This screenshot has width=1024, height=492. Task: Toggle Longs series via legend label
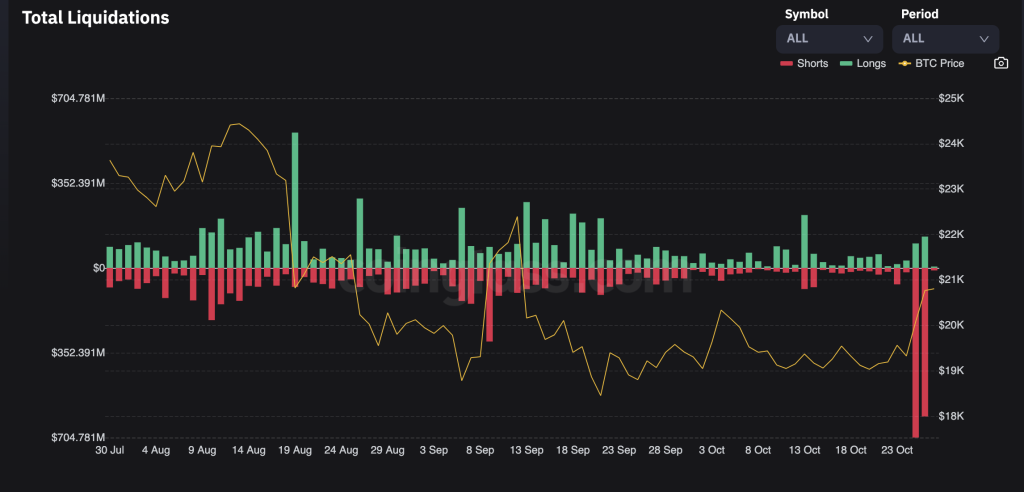(871, 64)
